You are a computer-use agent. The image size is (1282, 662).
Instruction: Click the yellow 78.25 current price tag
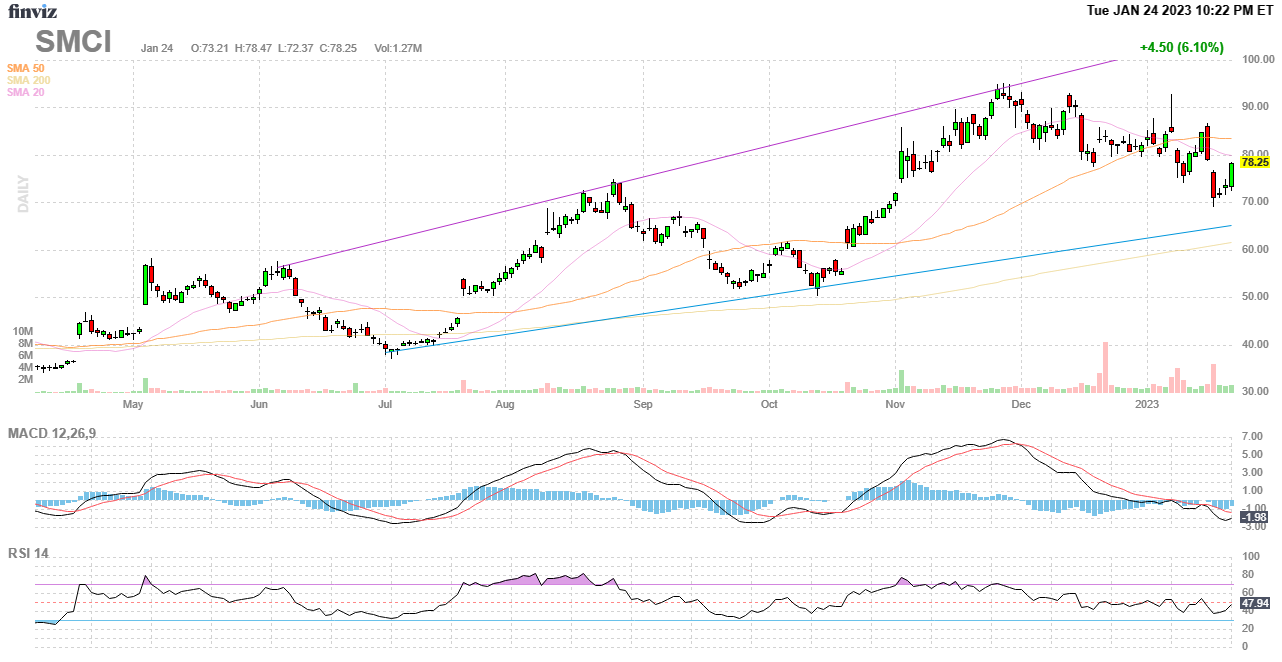1254,162
